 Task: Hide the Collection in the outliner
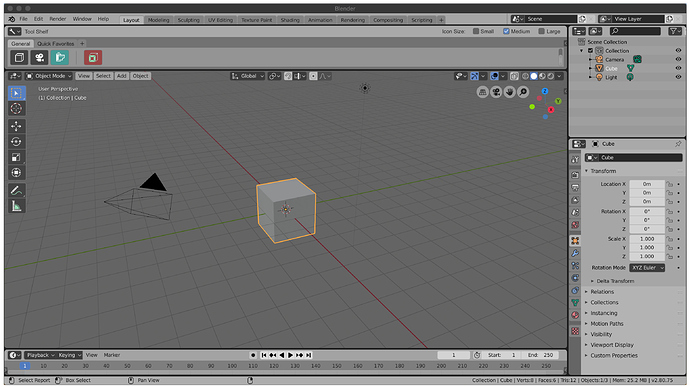coord(678,51)
